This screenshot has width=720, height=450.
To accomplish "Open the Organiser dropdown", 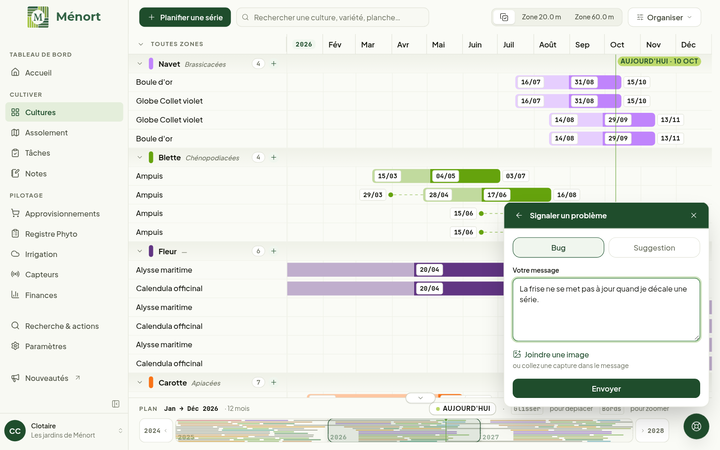I will 664,17.
